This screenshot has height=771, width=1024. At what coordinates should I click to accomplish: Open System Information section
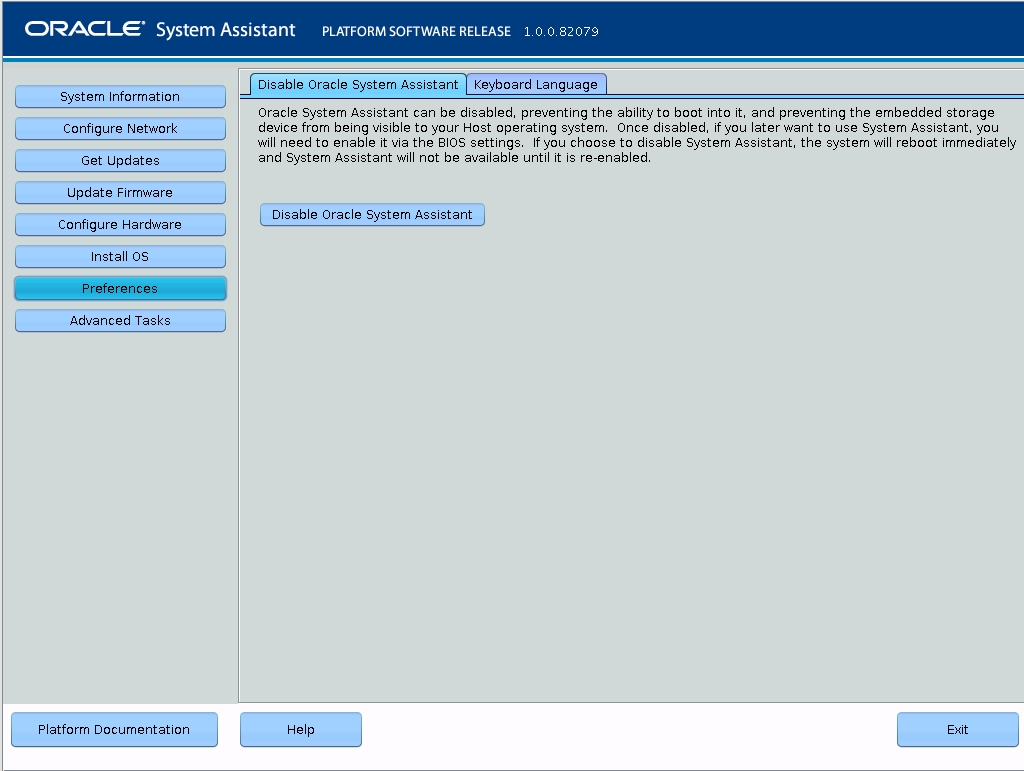pos(120,97)
